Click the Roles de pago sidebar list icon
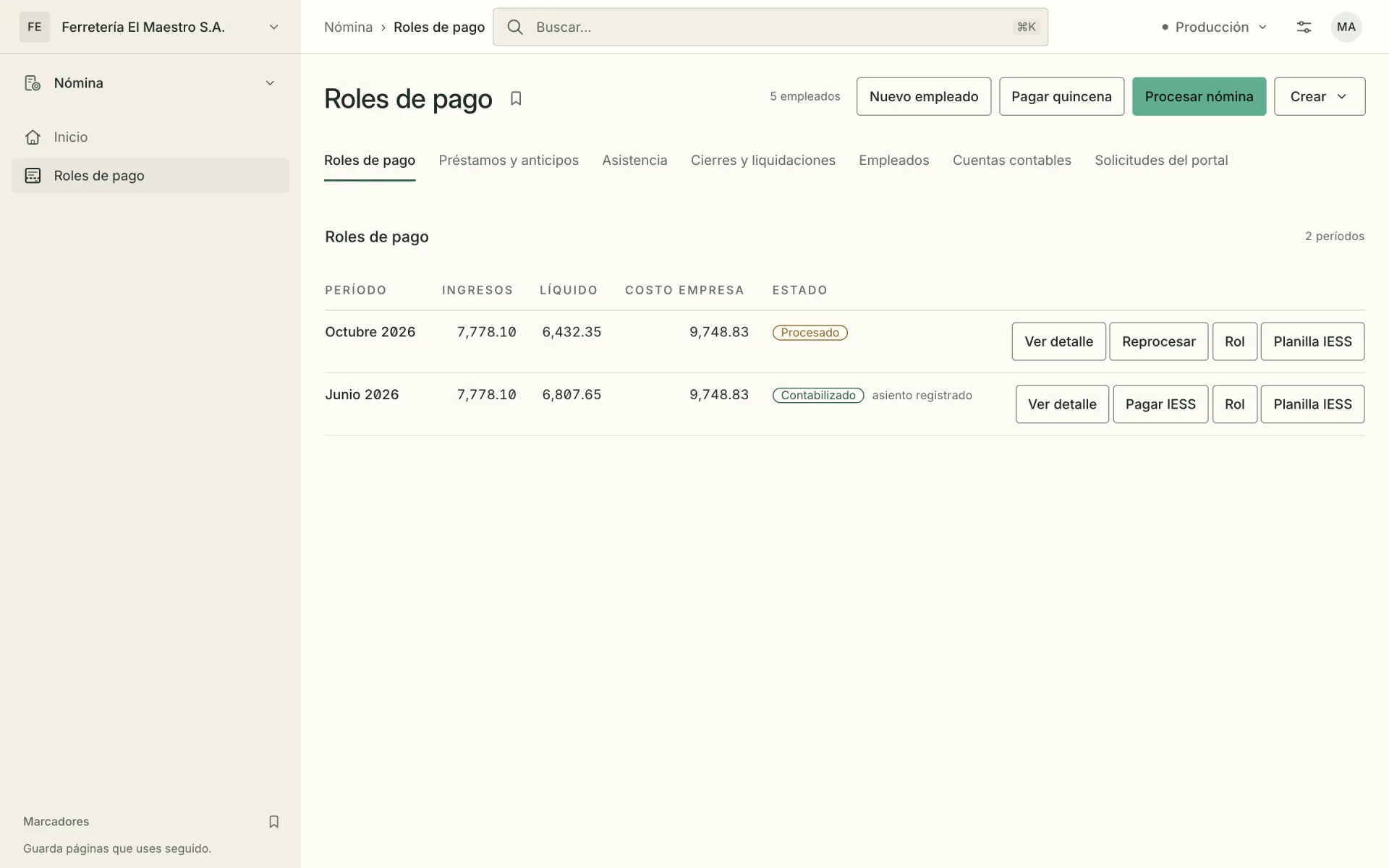This screenshot has width=1389, height=868. point(33,176)
